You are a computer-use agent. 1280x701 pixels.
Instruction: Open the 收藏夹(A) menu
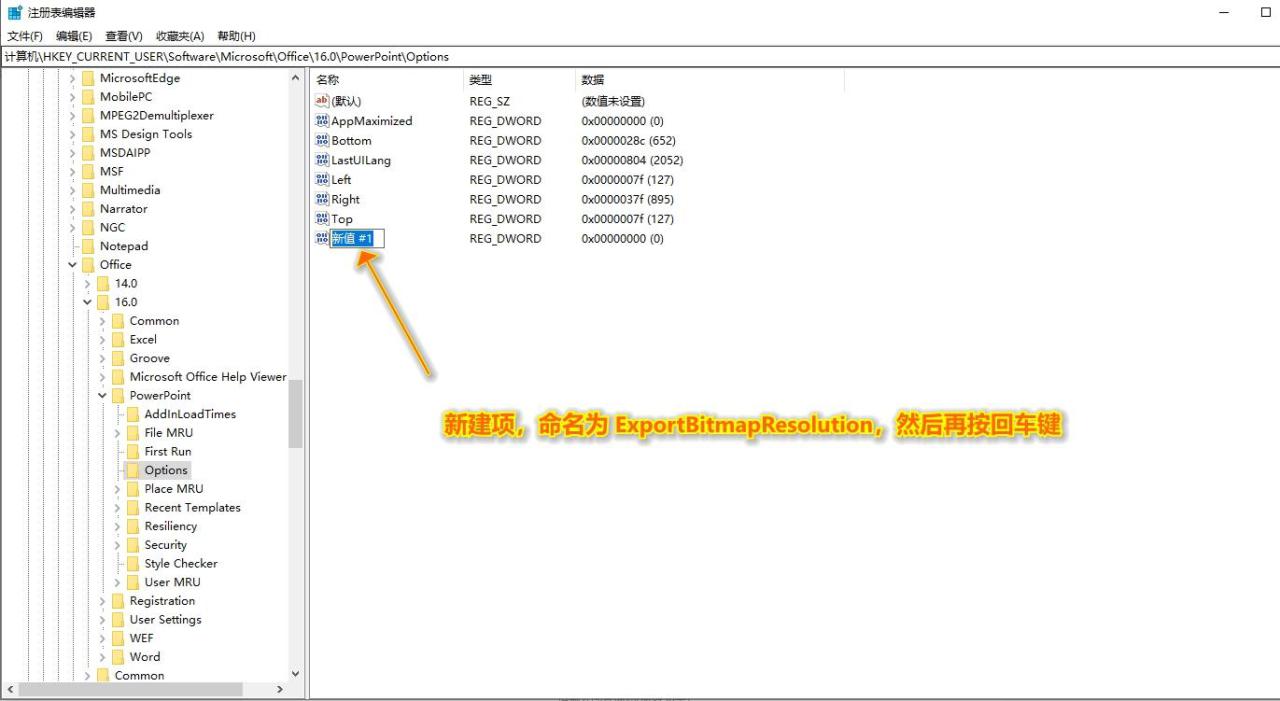[180, 36]
